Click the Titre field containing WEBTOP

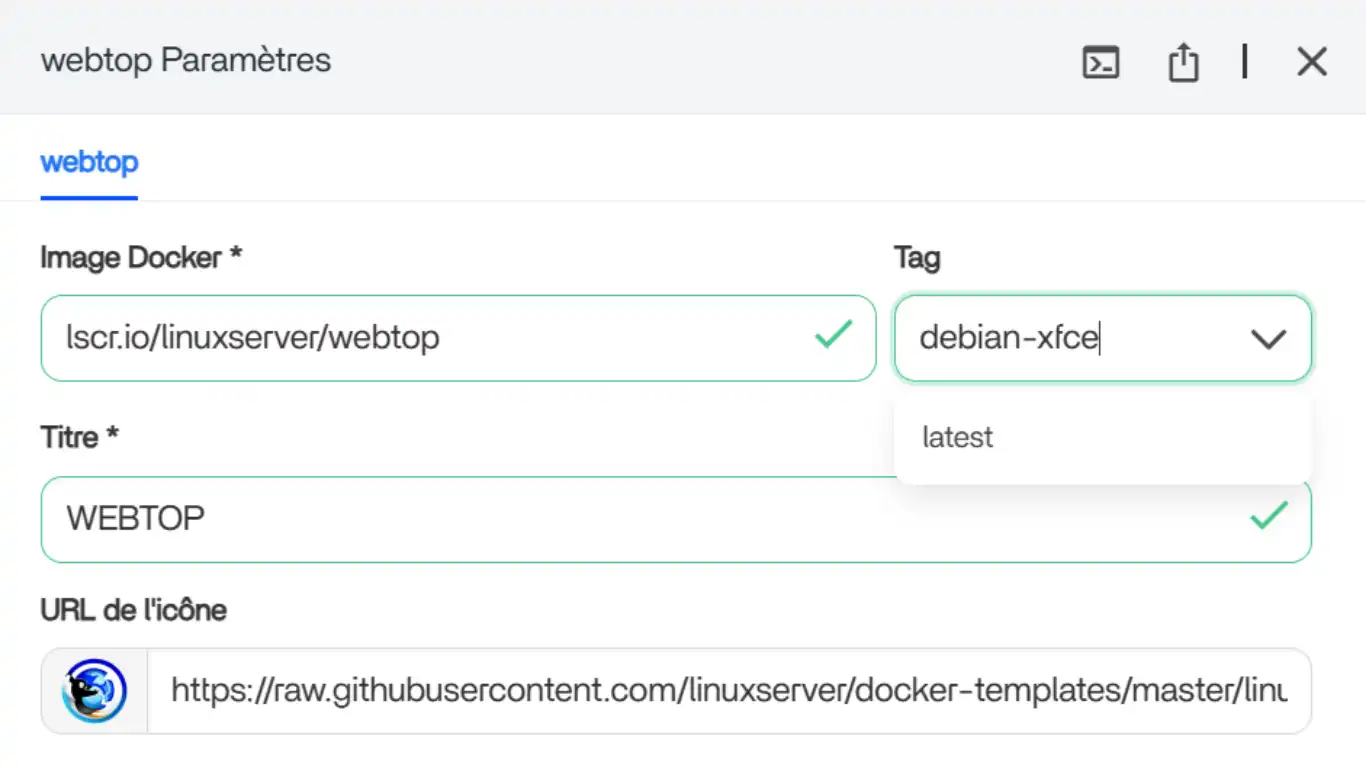[x=640, y=518]
